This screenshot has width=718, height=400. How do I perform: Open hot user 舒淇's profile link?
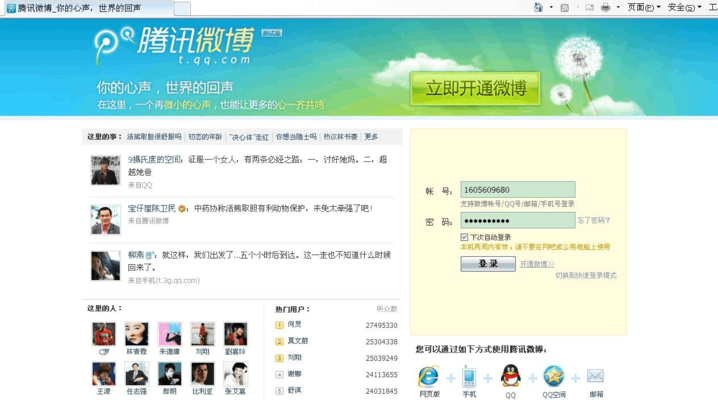point(294,390)
